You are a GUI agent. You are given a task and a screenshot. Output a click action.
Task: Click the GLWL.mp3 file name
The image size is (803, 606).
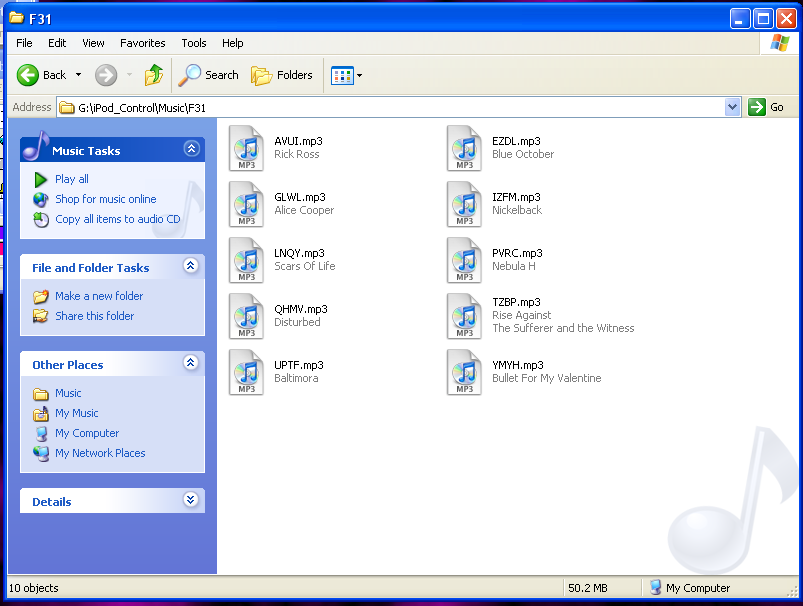tap(300, 197)
